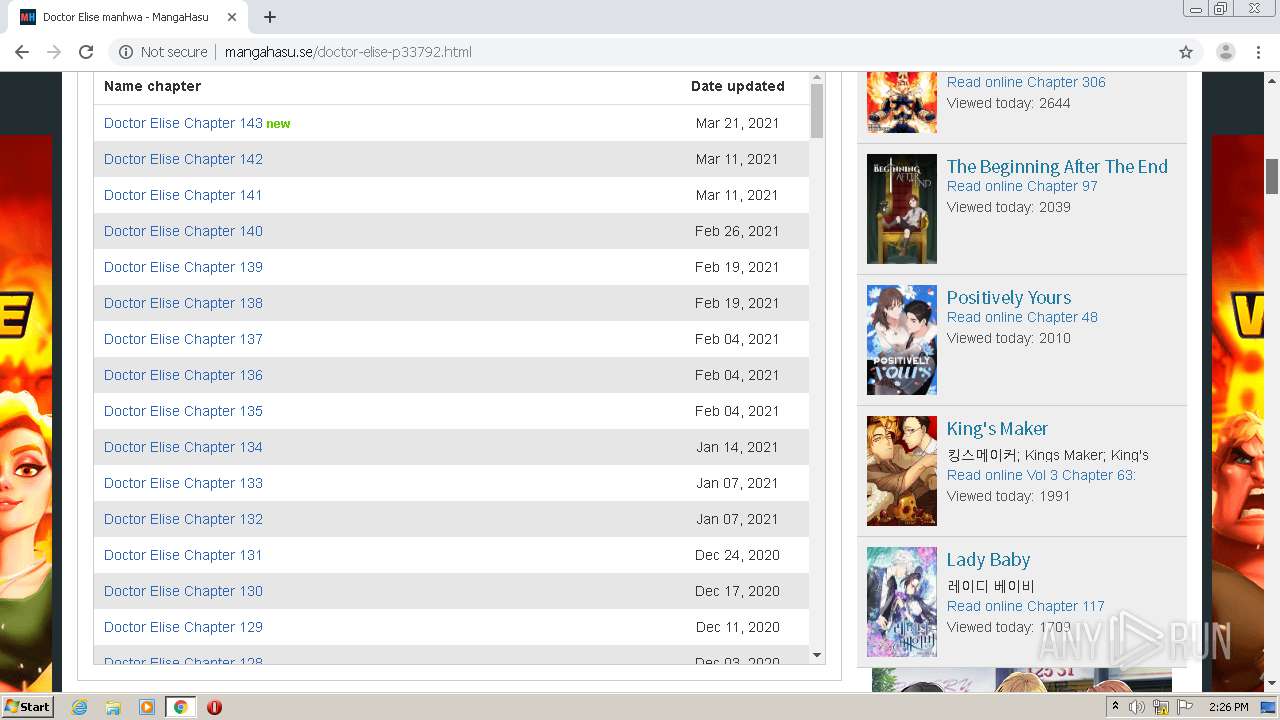Show hidden system tray icons
This screenshot has width=1280, height=720.
tap(1115, 707)
